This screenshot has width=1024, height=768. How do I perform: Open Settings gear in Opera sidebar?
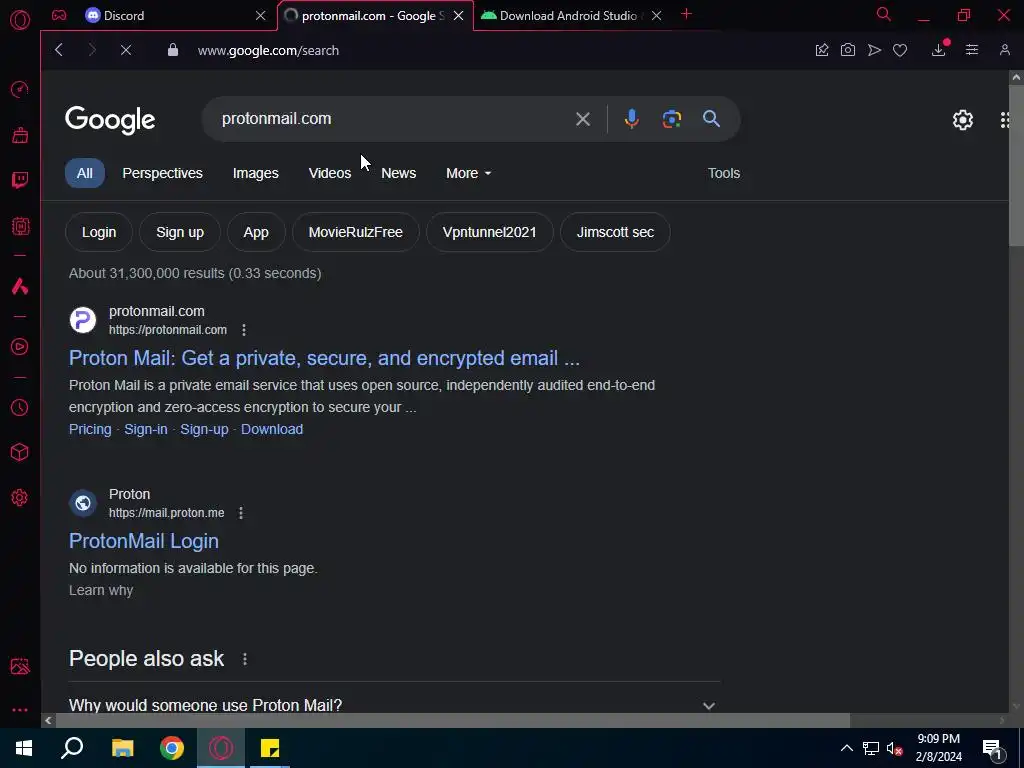(x=20, y=498)
